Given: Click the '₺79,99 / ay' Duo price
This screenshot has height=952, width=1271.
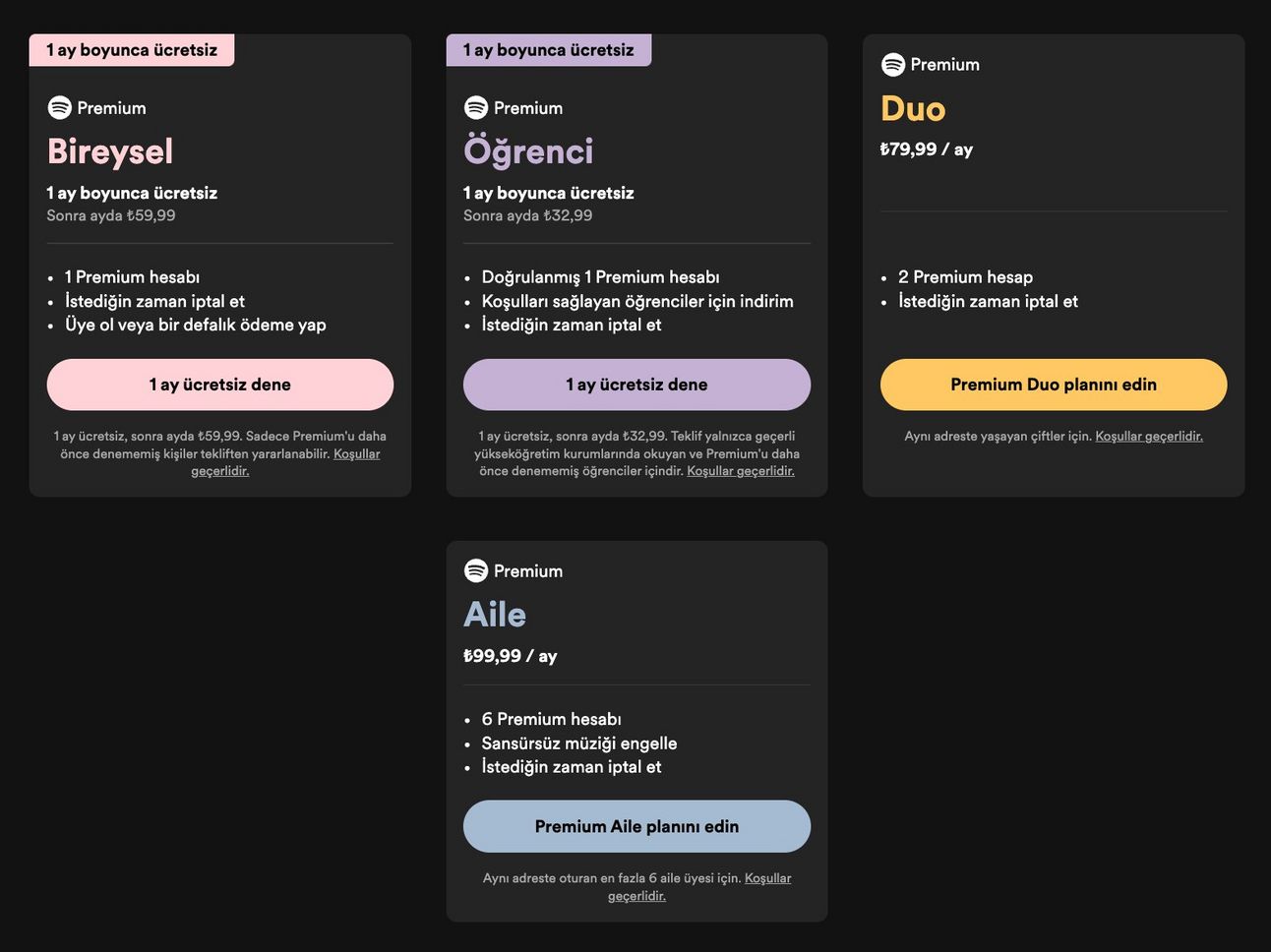Looking at the screenshot, I should [927, 149].
